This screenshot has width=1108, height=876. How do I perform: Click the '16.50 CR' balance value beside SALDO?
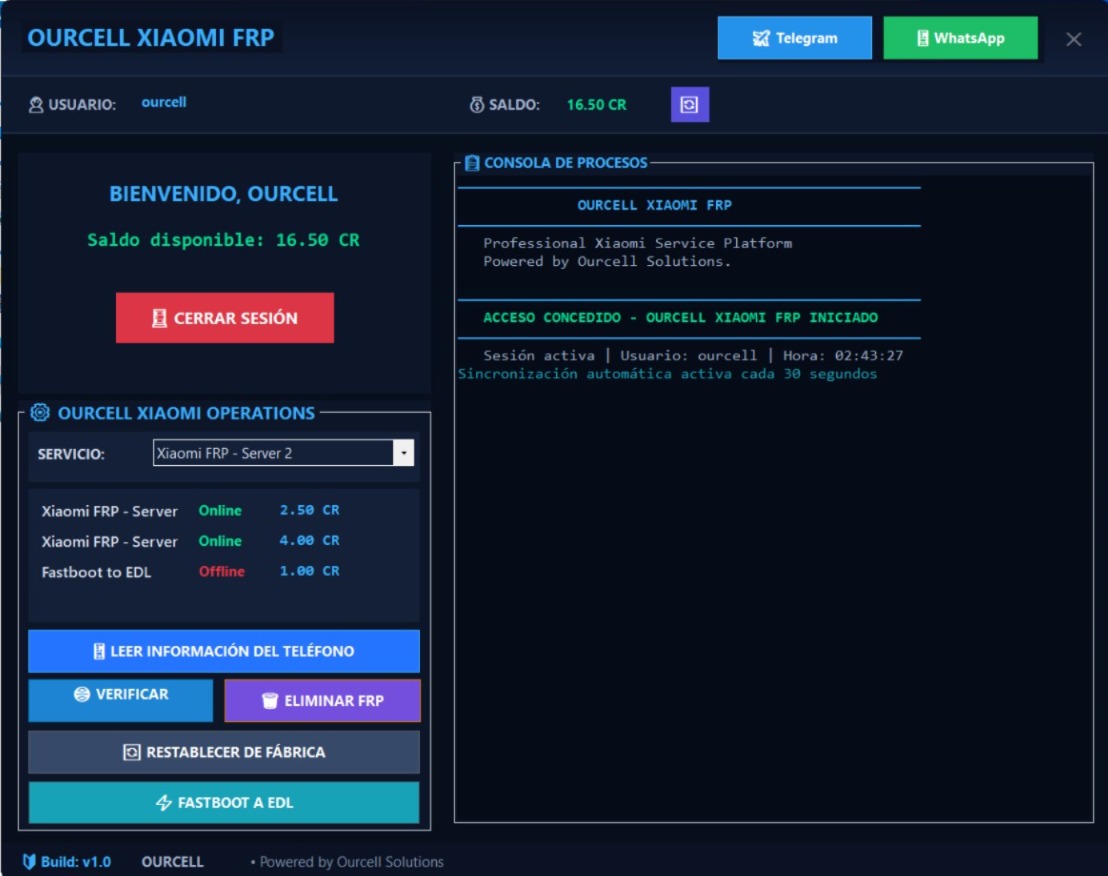pos(596,105)
